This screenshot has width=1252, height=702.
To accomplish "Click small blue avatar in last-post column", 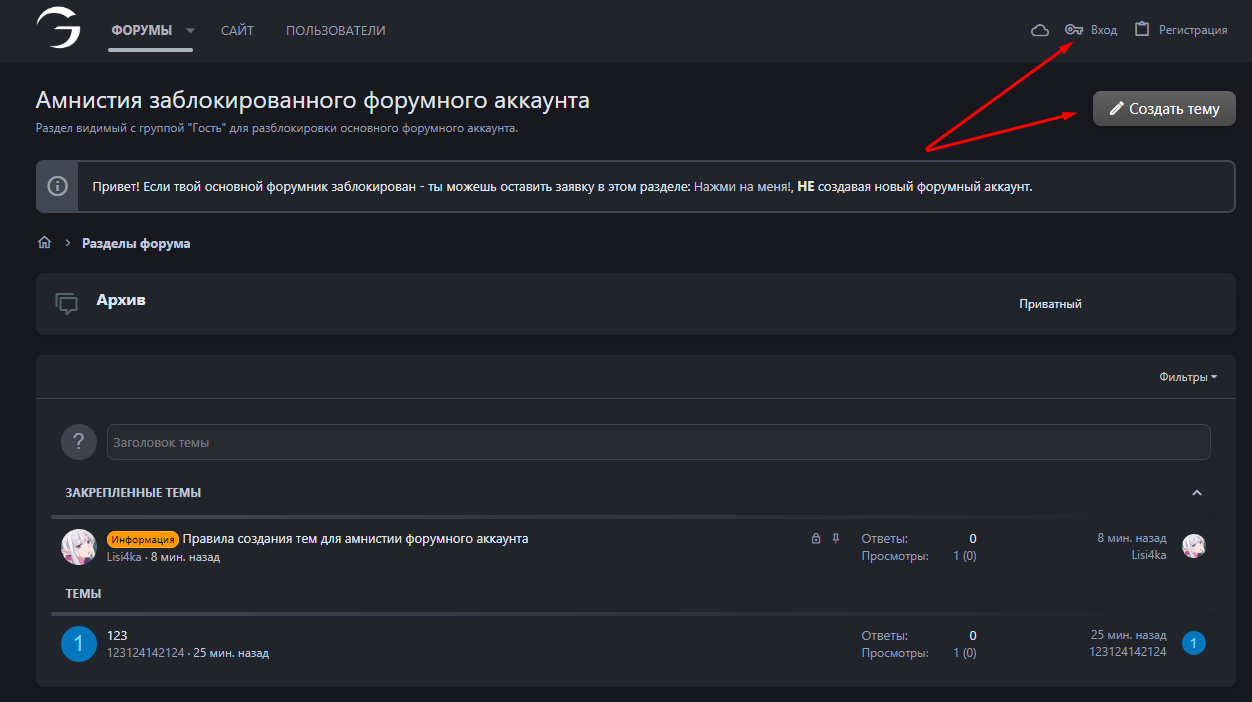I will [x=1194, y=643].
